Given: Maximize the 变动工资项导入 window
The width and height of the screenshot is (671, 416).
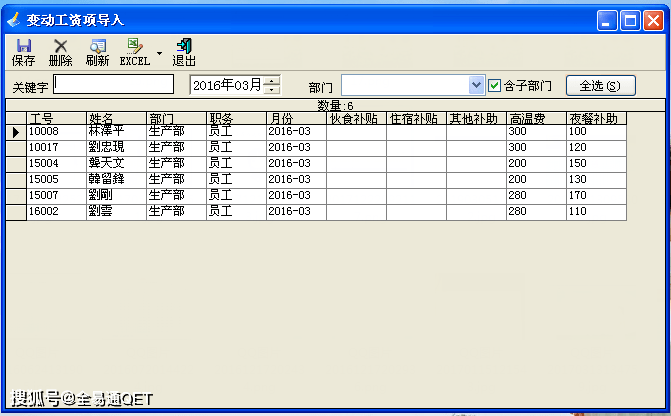Looking at the screenshot, I should [630, 20].
